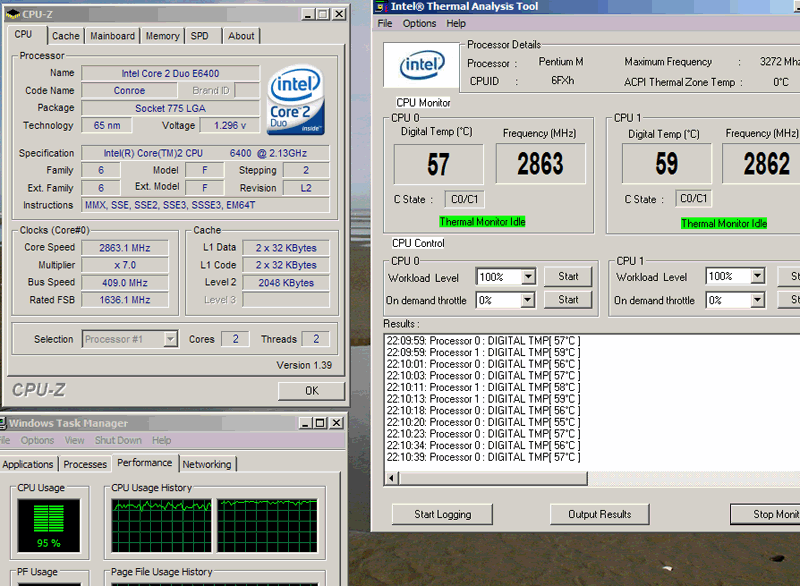The image size is (800, 586).
Task: Click result line 22:10:39 Processor 0 57°C
Action: tap(483, 457)
